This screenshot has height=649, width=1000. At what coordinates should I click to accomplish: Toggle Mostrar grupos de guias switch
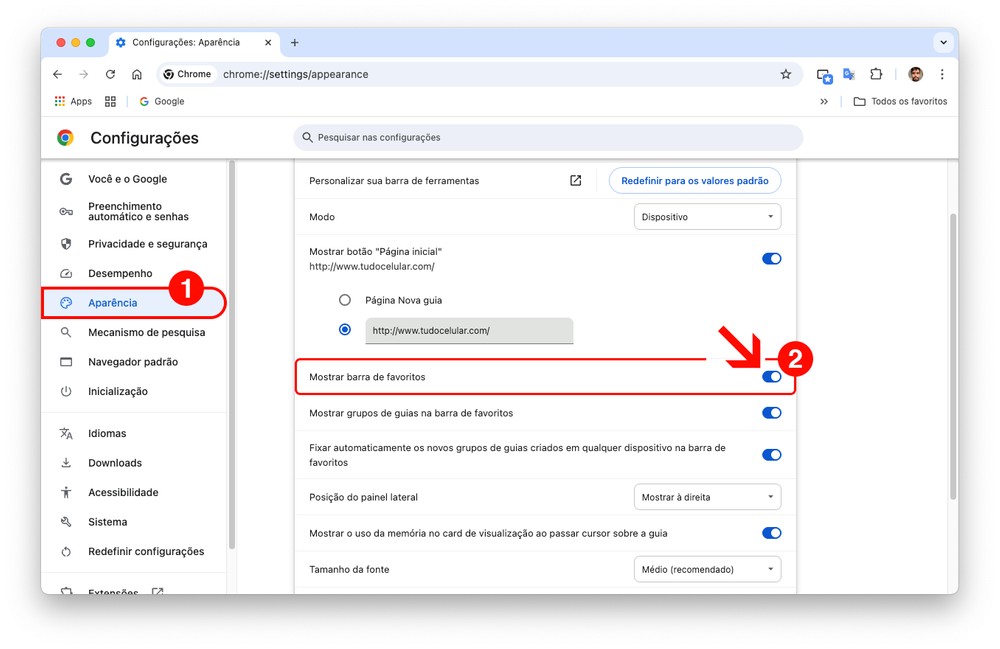(x=771, y=413)
